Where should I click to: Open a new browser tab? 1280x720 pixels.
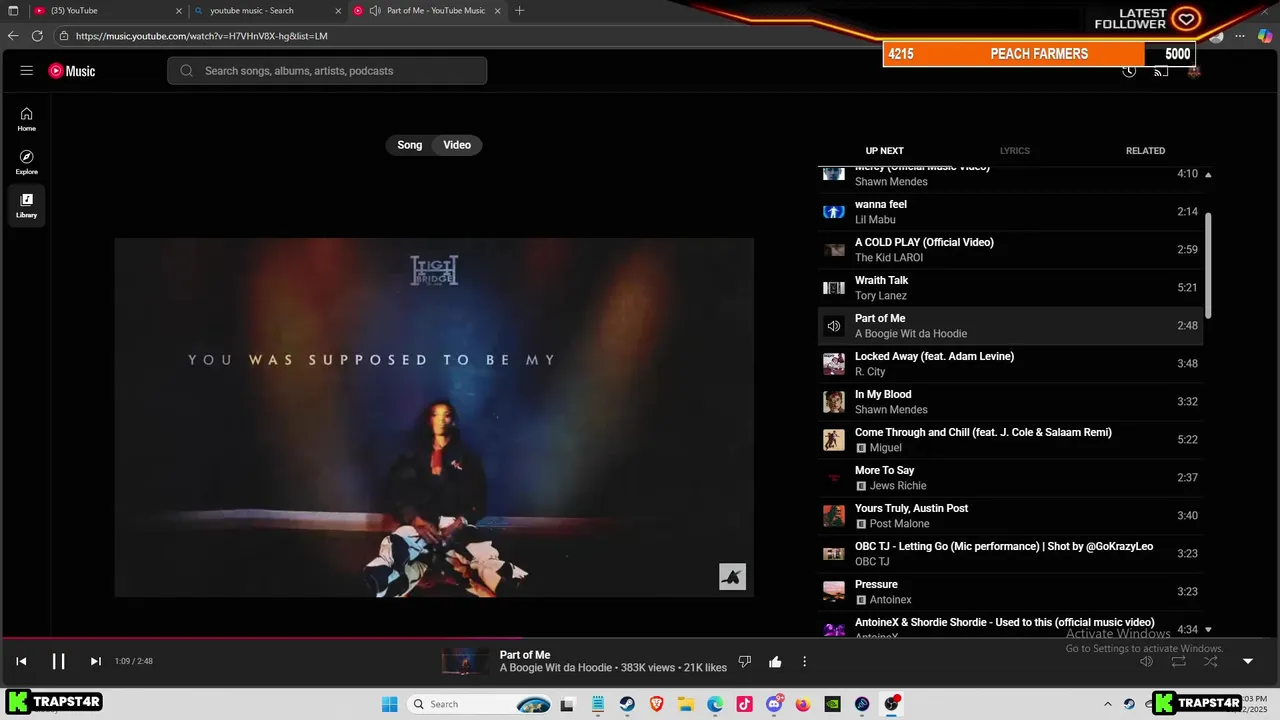tap(519, 11)
